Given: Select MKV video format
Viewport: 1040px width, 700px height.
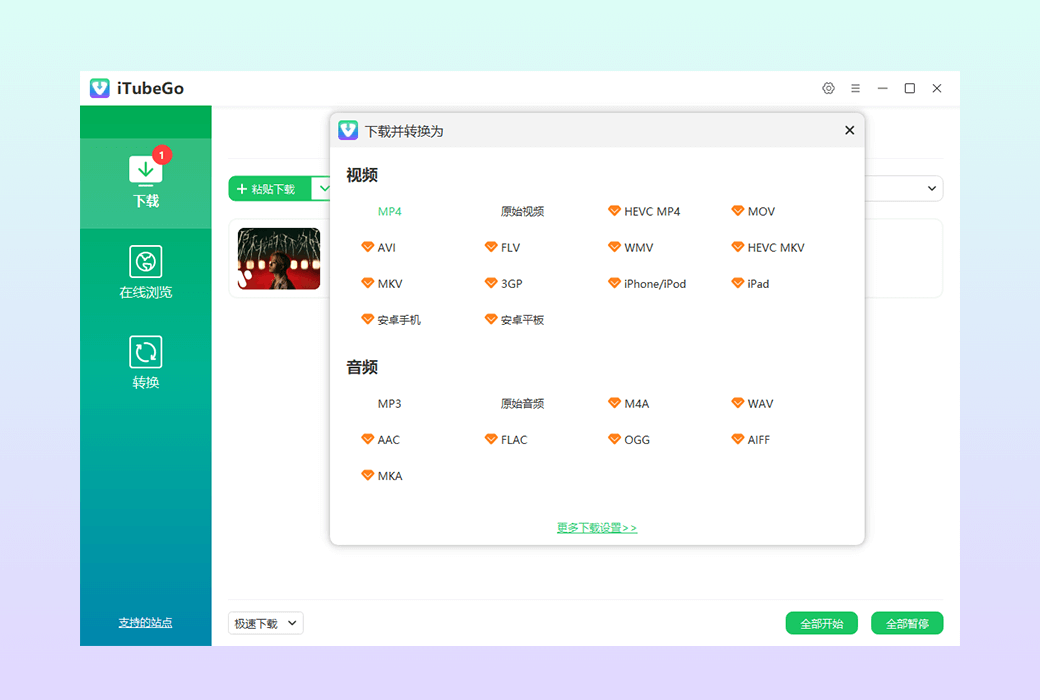Looking at the screenshot, I should [381, 283].
